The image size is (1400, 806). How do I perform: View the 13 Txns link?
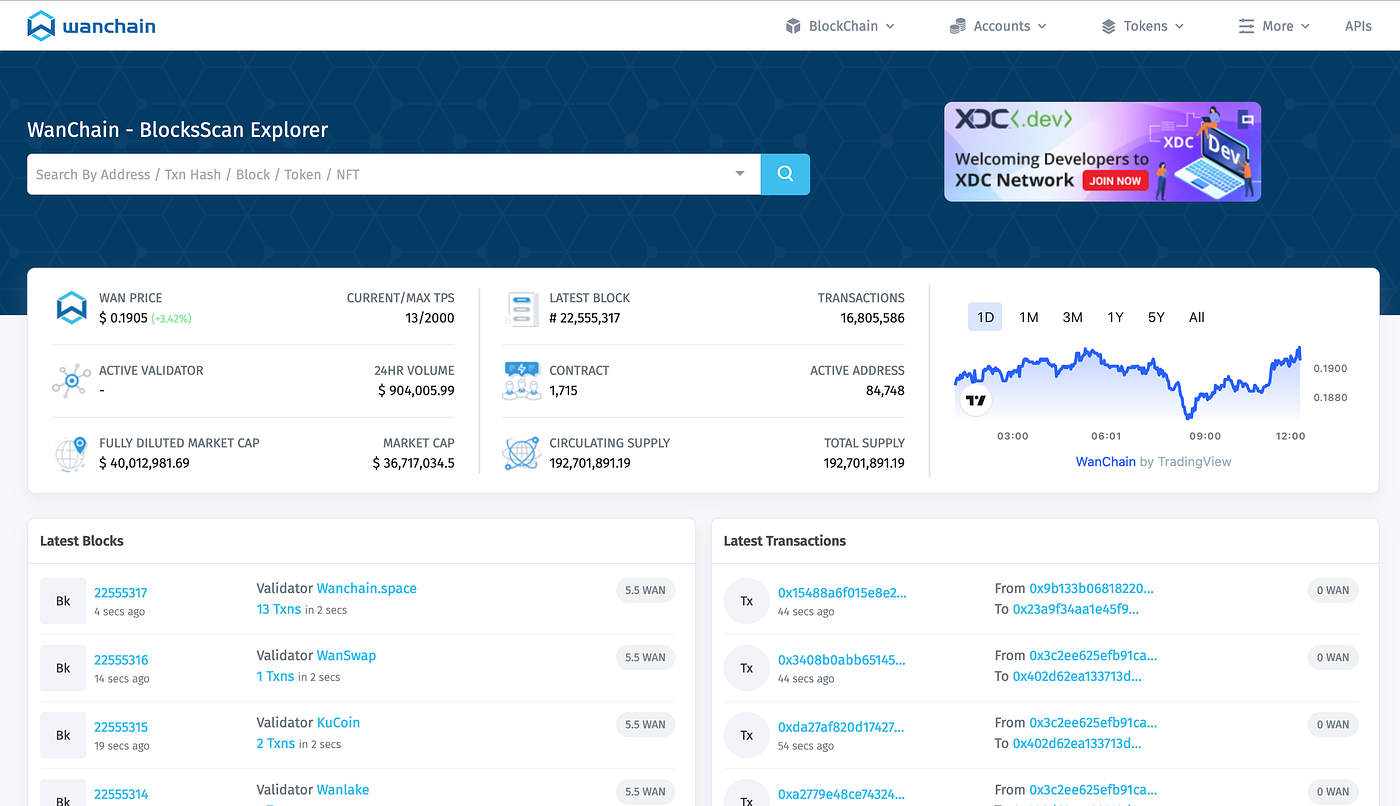[x=278, y=609]
